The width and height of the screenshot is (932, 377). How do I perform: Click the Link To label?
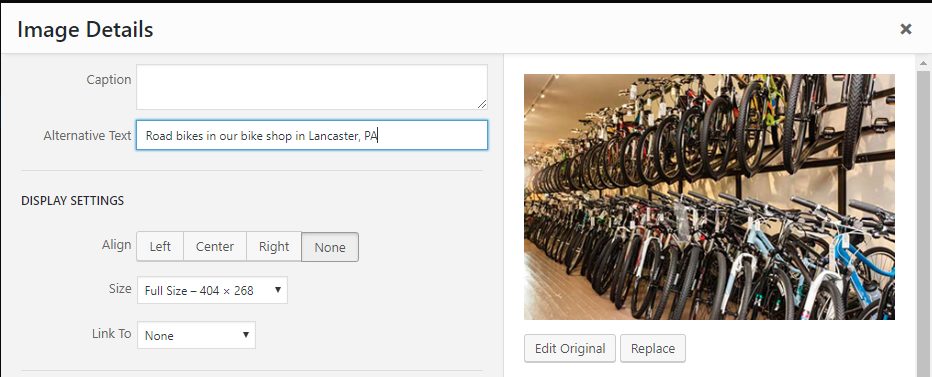(x=112, y=334)
